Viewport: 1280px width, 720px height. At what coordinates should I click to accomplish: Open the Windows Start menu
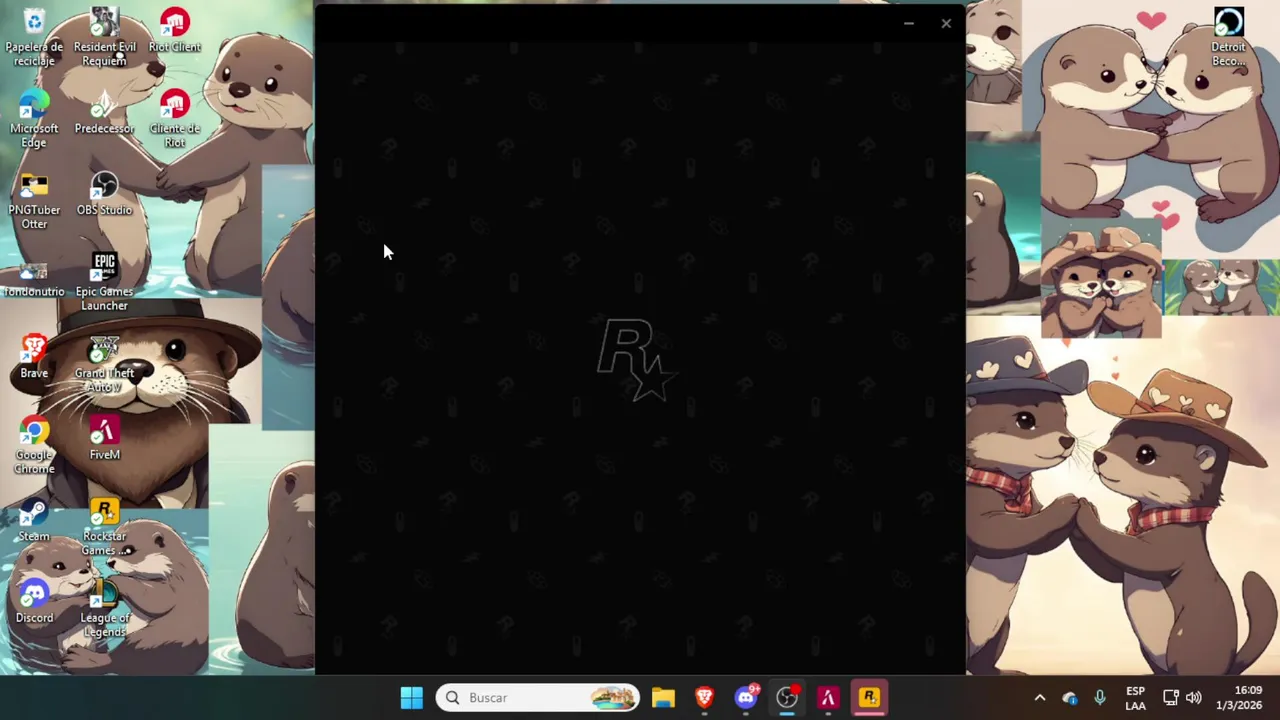point(411,697)
